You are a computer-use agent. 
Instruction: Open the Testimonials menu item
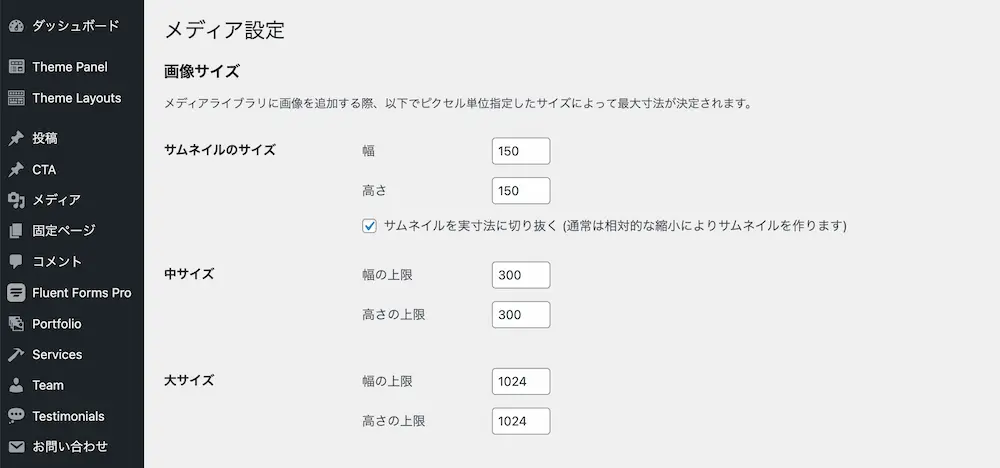68,416
